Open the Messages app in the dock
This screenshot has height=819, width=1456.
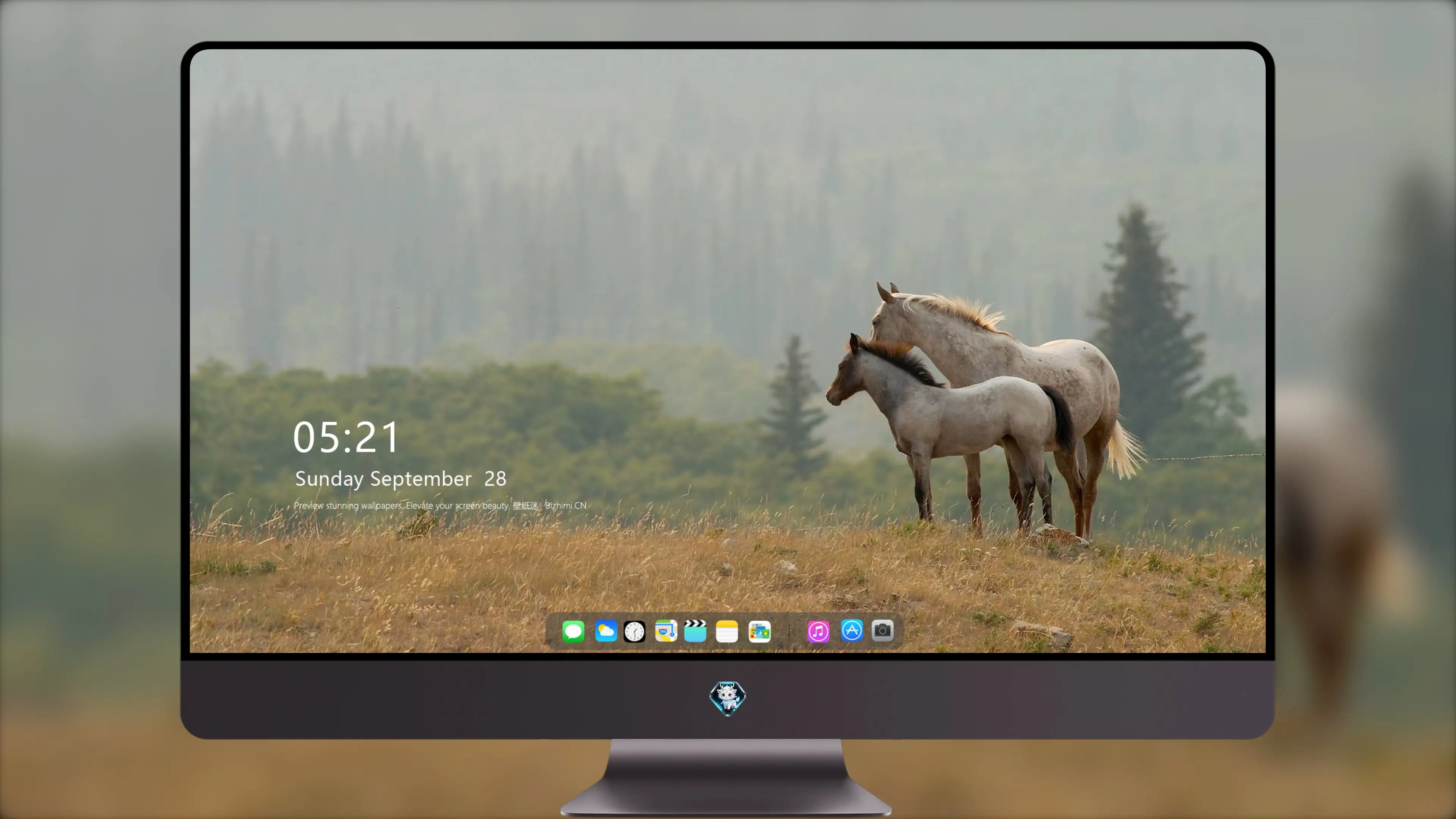(x=573, y=631)
